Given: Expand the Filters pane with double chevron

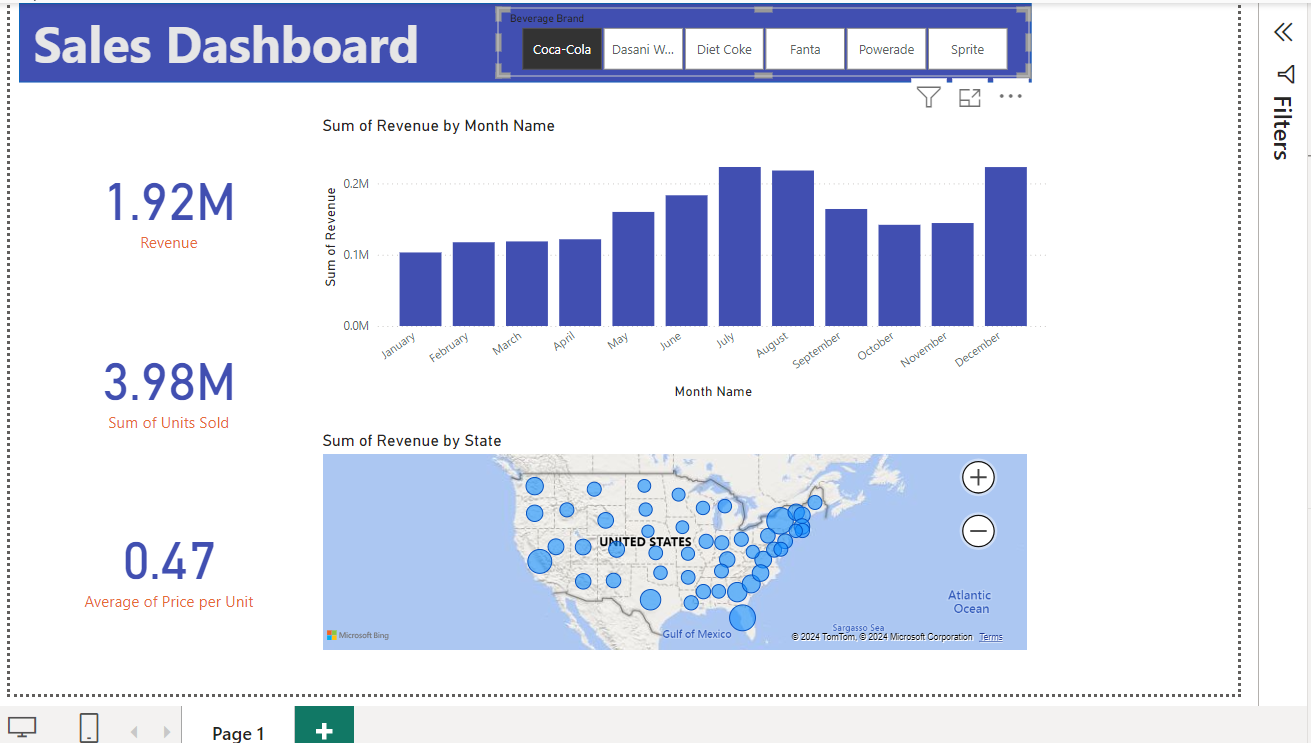Looking at the screenshot, I should pyautogui.click(x=1283, y=32).
